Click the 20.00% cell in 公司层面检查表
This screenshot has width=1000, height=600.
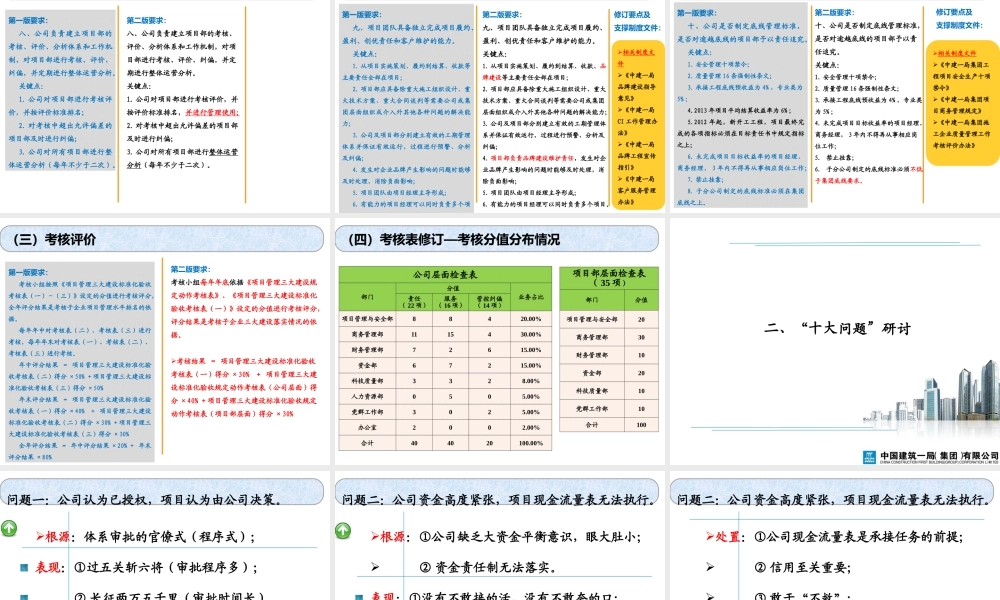(x=531, y=319)
